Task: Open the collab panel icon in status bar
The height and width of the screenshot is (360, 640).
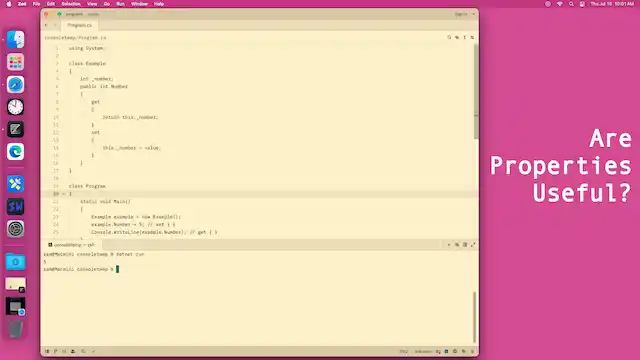Action: pos(73,351)
